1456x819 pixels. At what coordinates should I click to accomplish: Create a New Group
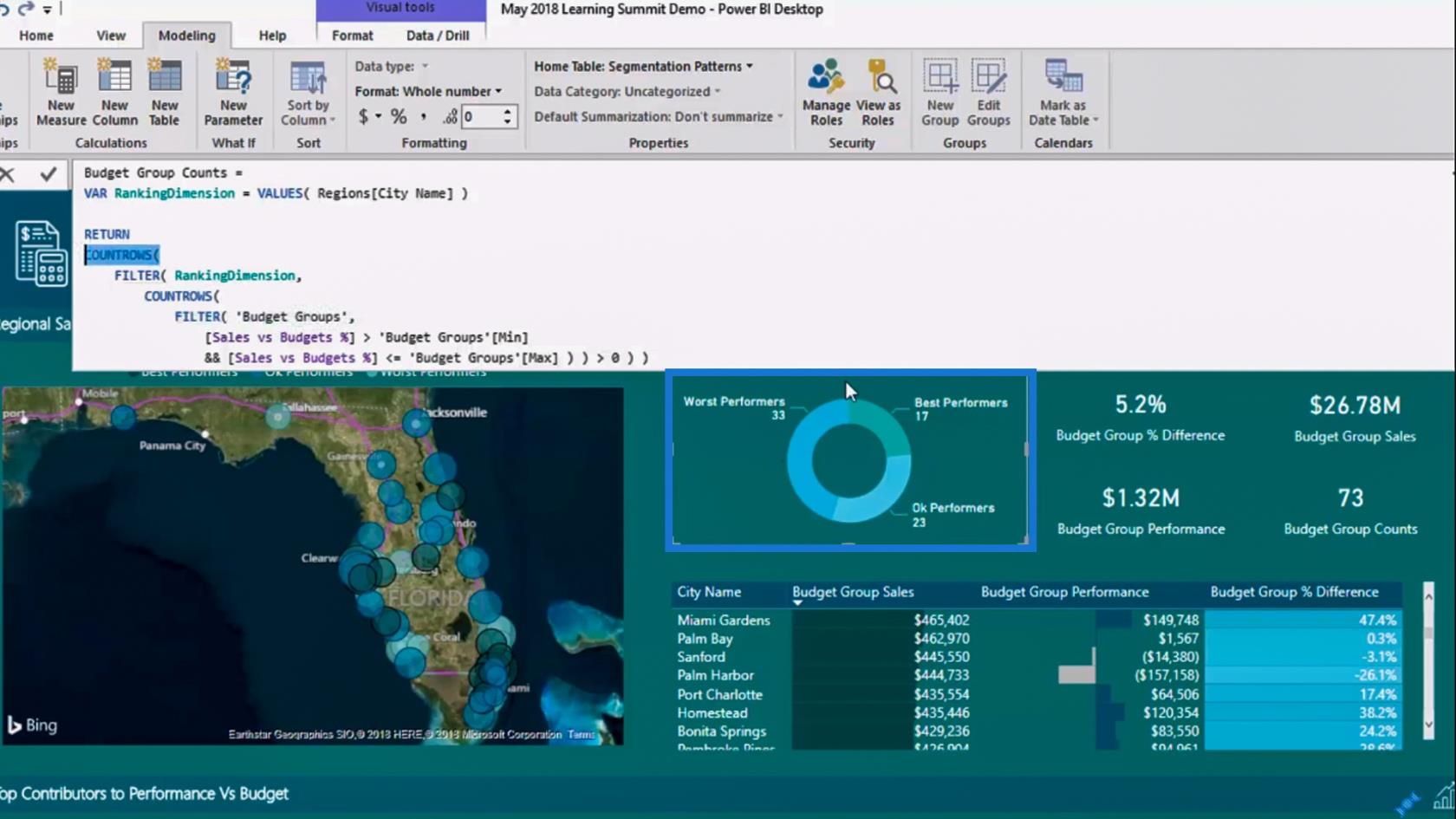click(939, 92)
